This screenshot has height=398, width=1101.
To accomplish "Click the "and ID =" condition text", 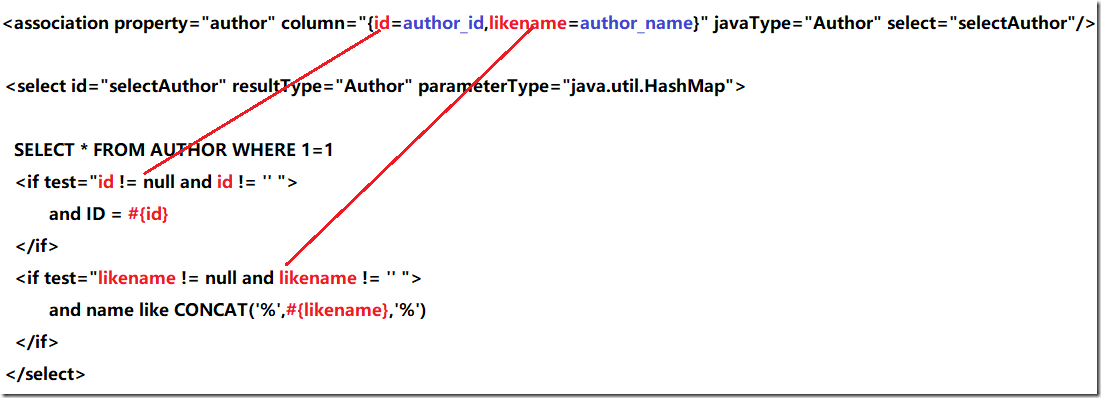I will click(x=86, y=214).
